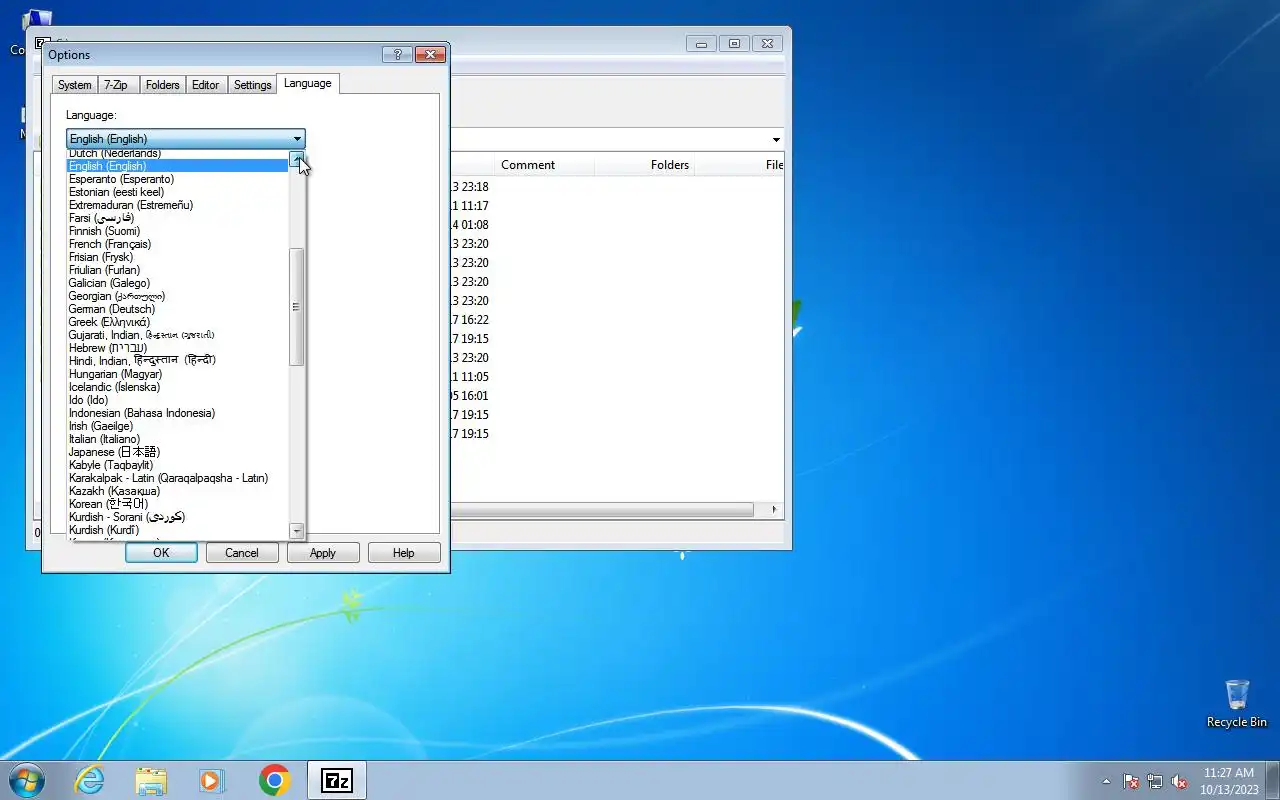Pick German (Deutsch) language
Viewport: 1280px width, 800px height.
[x=178, y=309]
